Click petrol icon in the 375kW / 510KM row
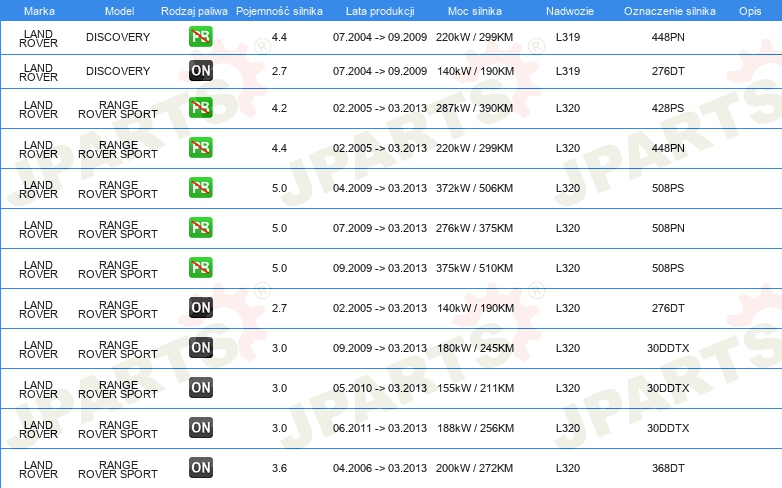This screenshot has height=488, width=782. tap(200, 267)
